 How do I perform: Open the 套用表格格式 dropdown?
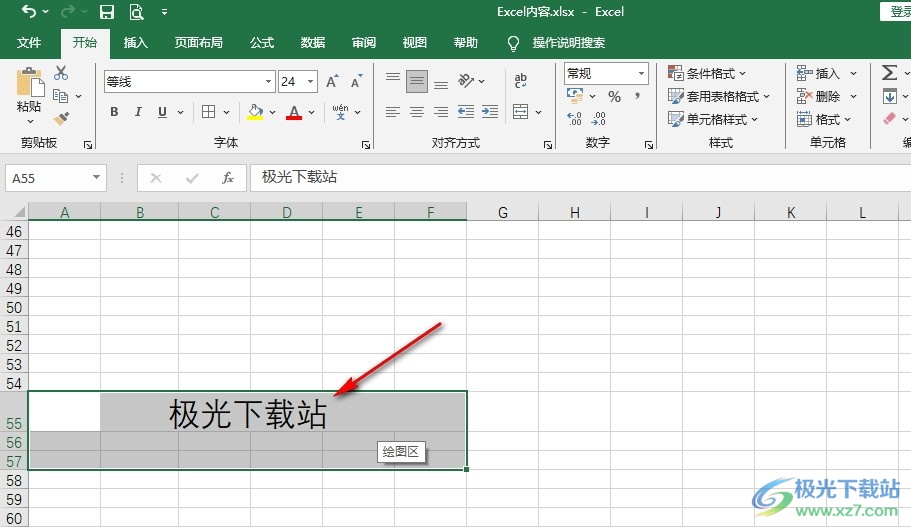point(719,96)
